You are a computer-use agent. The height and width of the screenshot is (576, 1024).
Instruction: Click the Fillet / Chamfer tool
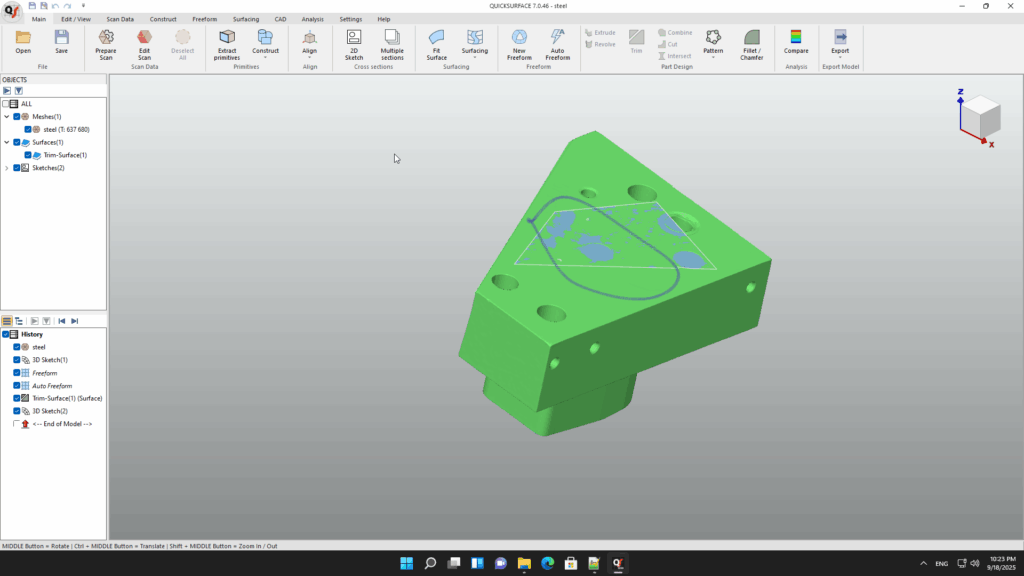pyautogui.click(x=752, y=37)
